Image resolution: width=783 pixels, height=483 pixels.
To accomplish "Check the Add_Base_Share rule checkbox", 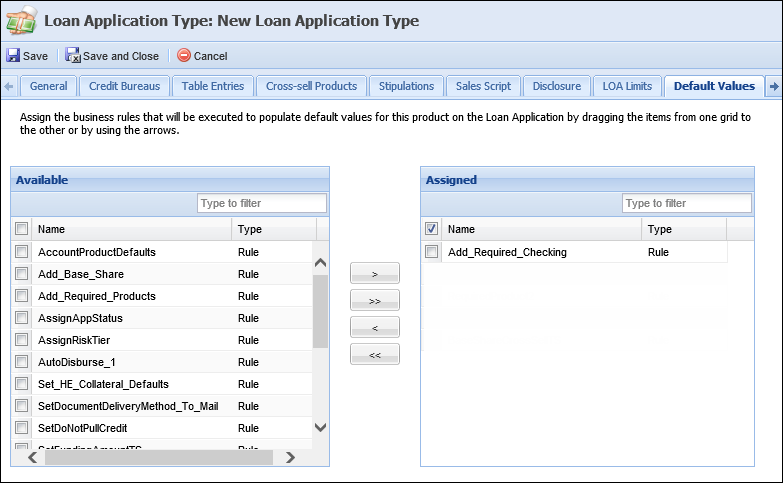I will tap(21, 273).
